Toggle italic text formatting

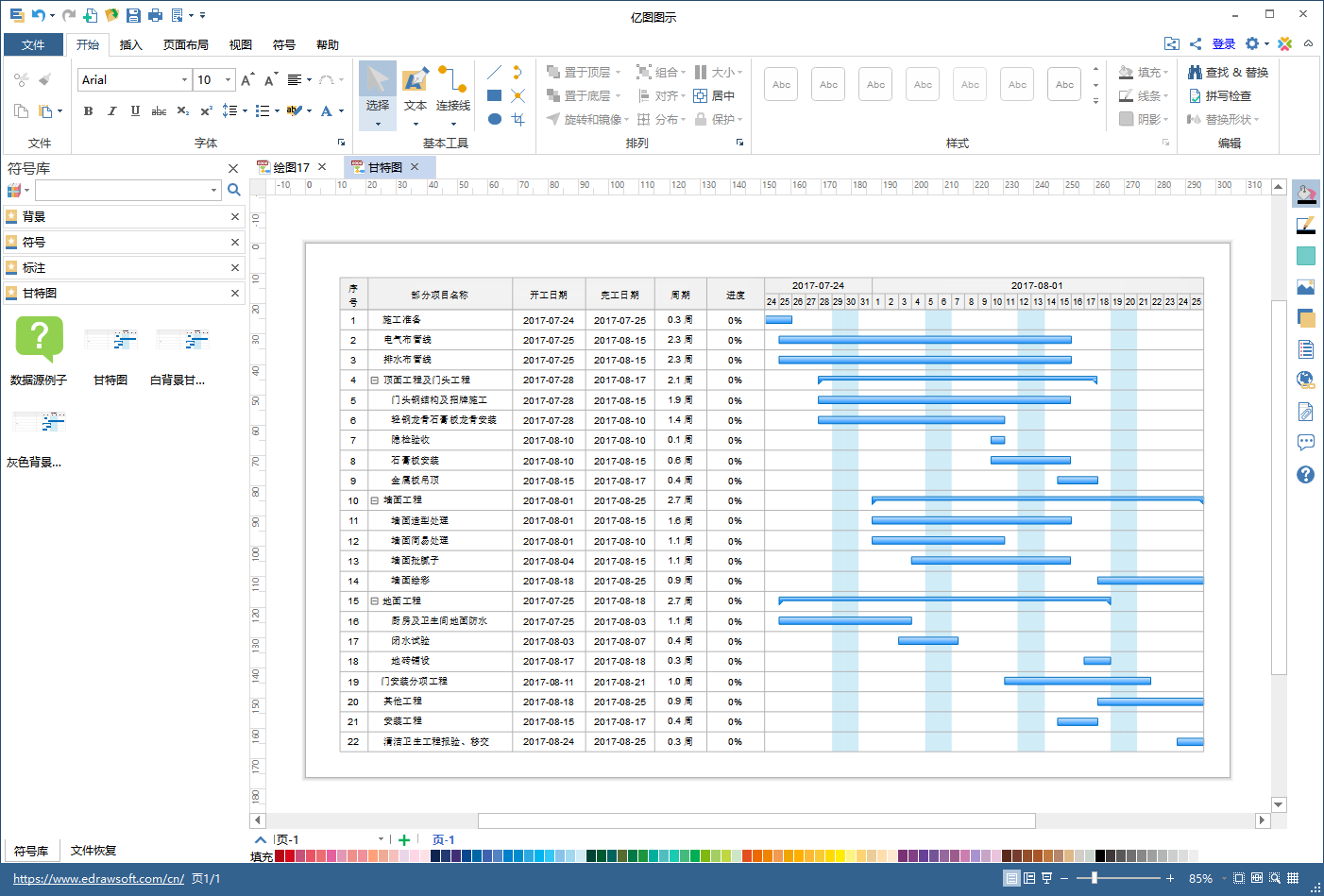point(111,110)
